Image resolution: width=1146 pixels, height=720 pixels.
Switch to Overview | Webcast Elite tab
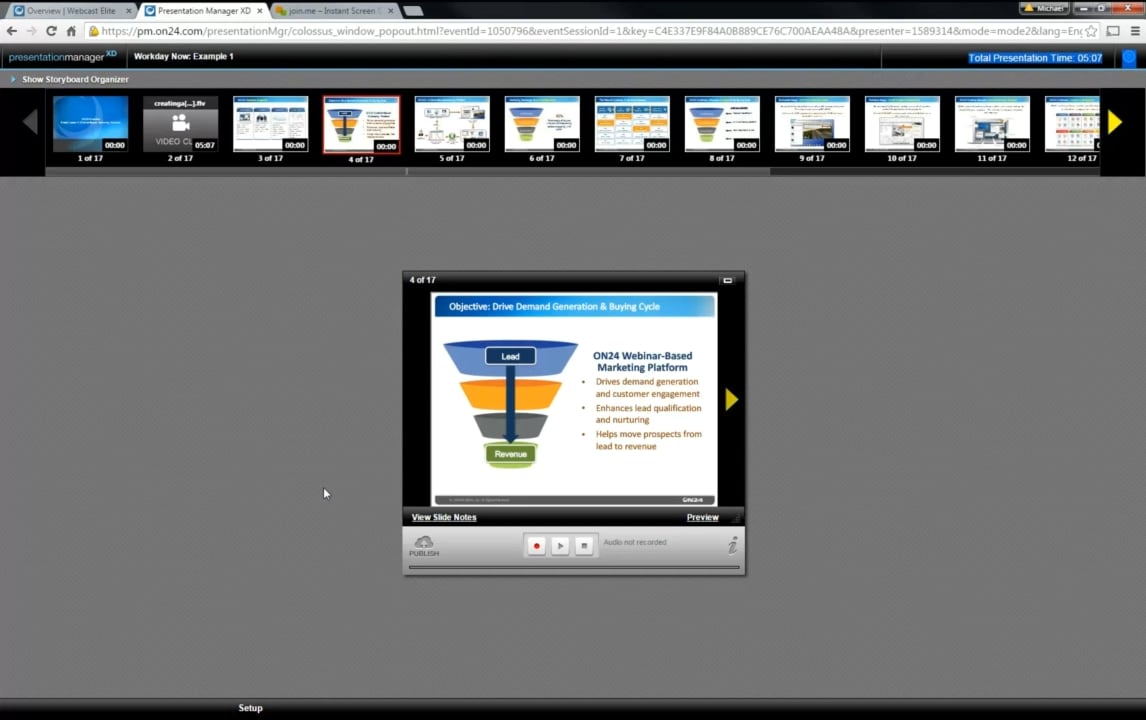(x=70, y=10)
